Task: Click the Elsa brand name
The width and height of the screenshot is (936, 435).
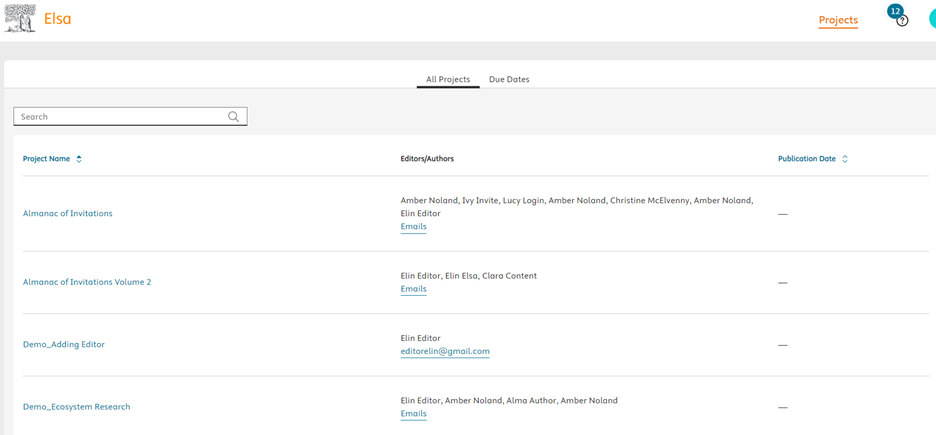Action: [57, 19]
